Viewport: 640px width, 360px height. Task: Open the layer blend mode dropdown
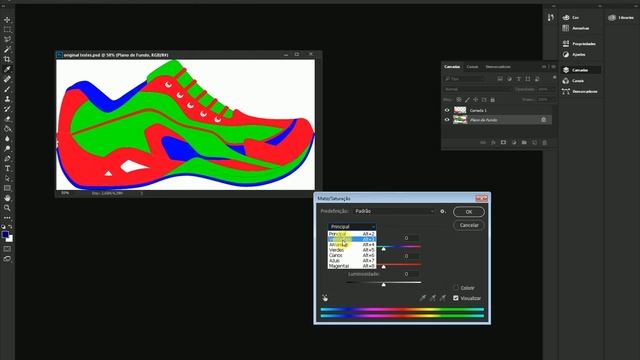(478, 89)
